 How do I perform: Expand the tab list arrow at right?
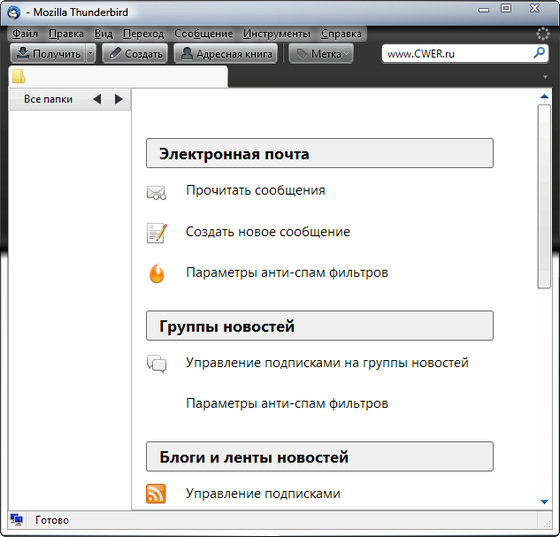(545, 77)
